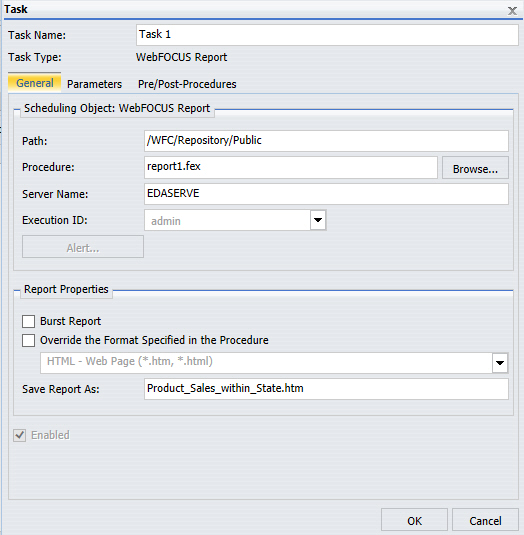This screenshot has width=524, height=535.
Task: Expand the report format dropdown arrow
Action: (x=500, y=363)
